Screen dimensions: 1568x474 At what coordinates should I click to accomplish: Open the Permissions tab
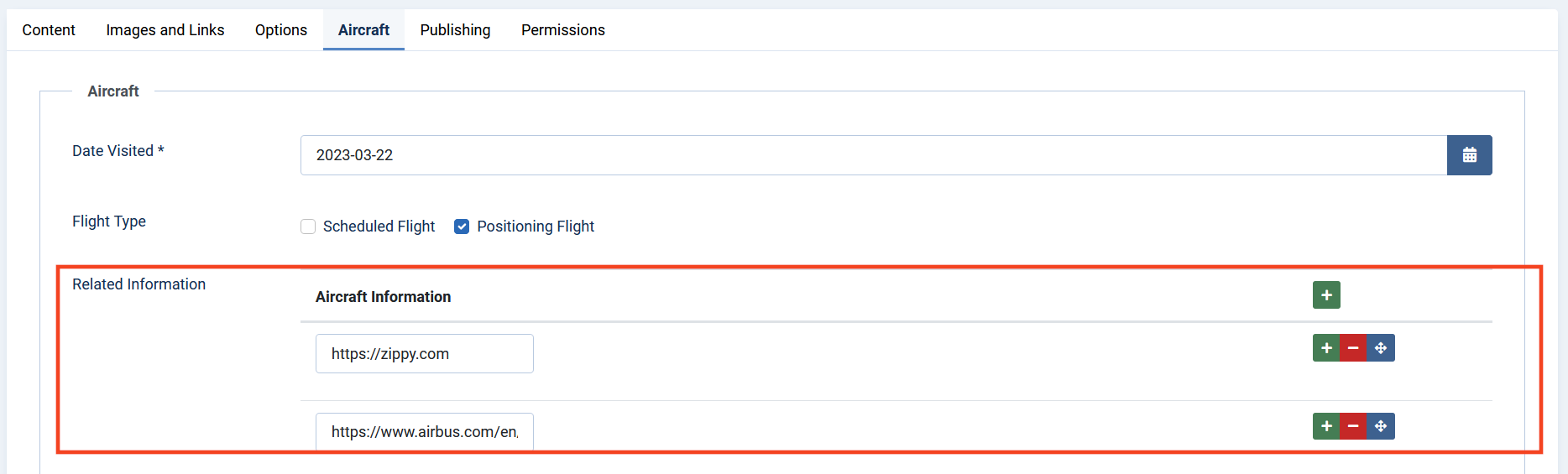pyautogui.click(x=563, y=30)
